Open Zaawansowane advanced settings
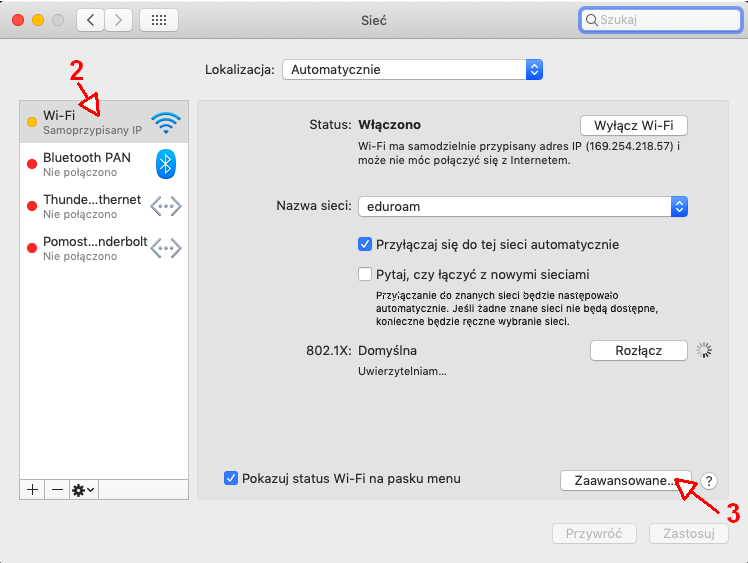 pos(624,481)
